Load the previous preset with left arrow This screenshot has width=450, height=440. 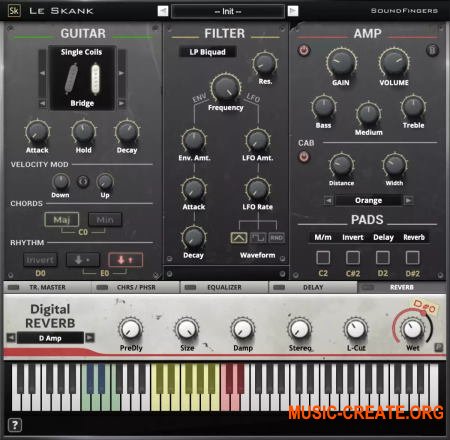pos(163,11)
